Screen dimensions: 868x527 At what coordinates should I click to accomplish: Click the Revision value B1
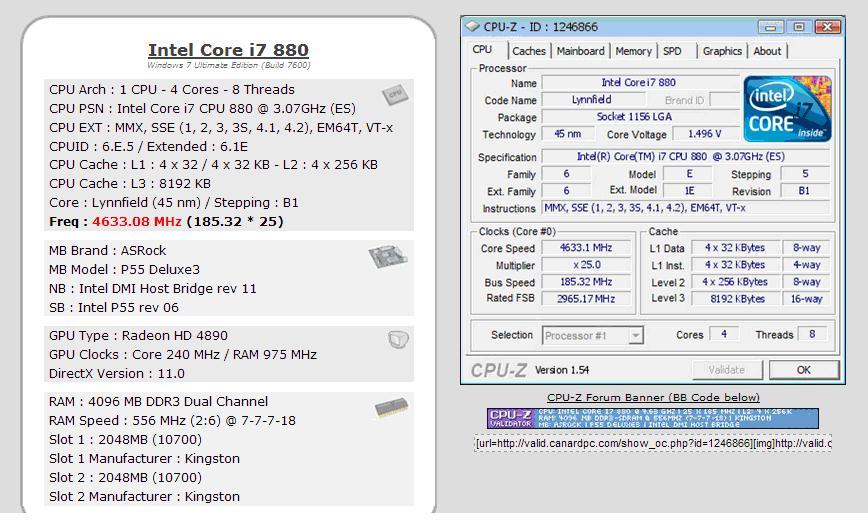click(x=804, y=191)
